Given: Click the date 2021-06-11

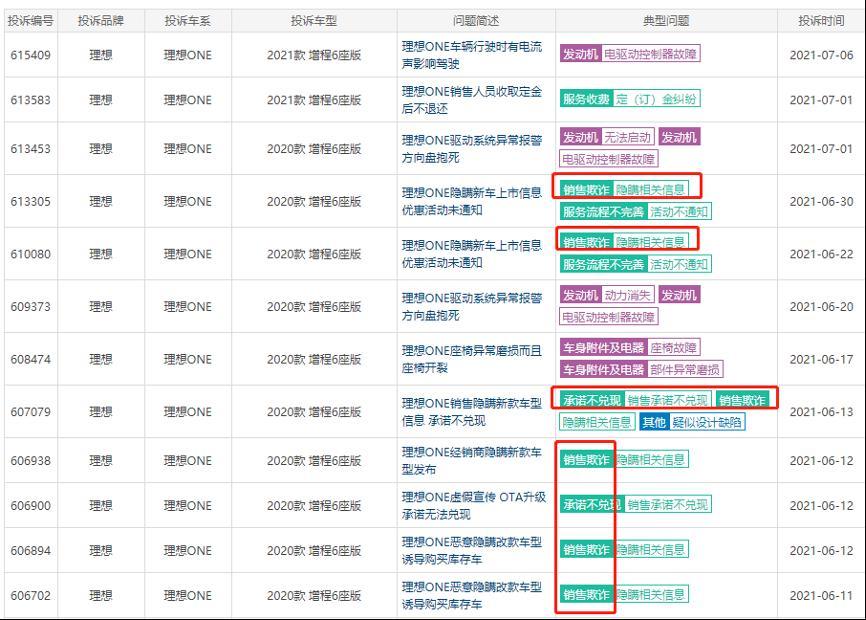Looking at the screenshot, I should click(x=821, y=595).
